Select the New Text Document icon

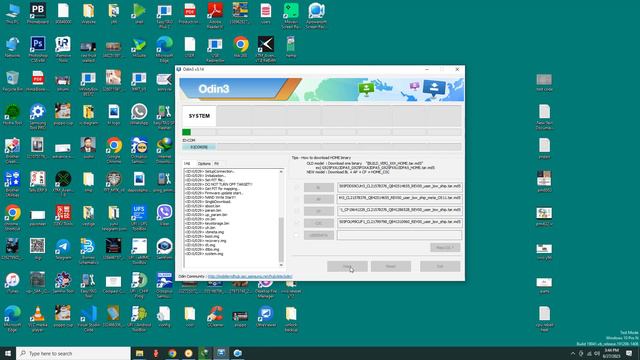pyautogui.click(x=544, y=117)
